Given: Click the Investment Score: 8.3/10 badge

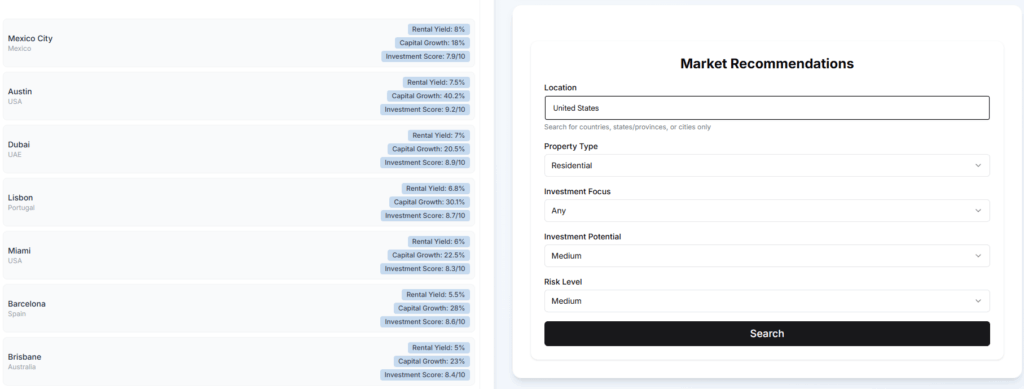Looking at the screenshot, I should click(x=425, y=269).
